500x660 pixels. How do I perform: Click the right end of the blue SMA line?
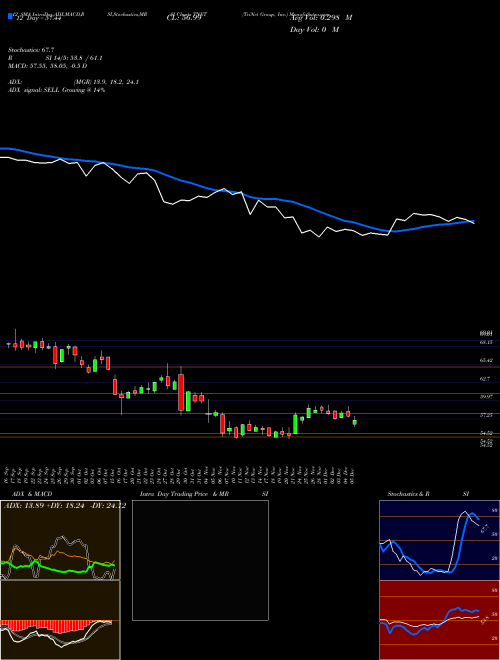473,221
